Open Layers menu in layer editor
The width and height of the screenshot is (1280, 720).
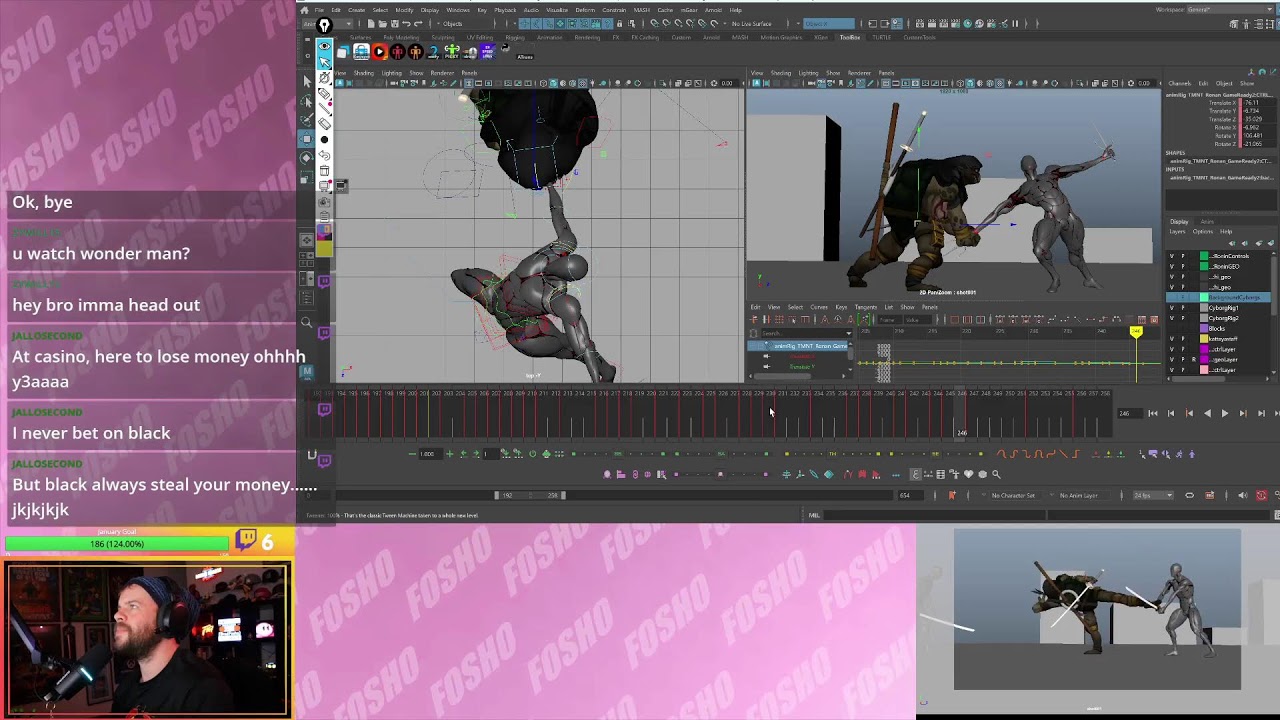click(x=1177, y=232)
